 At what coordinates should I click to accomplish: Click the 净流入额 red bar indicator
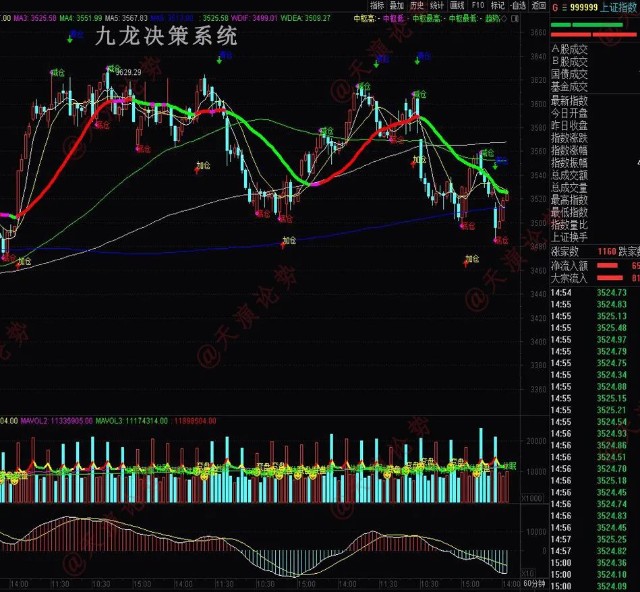tap(607, 266)
